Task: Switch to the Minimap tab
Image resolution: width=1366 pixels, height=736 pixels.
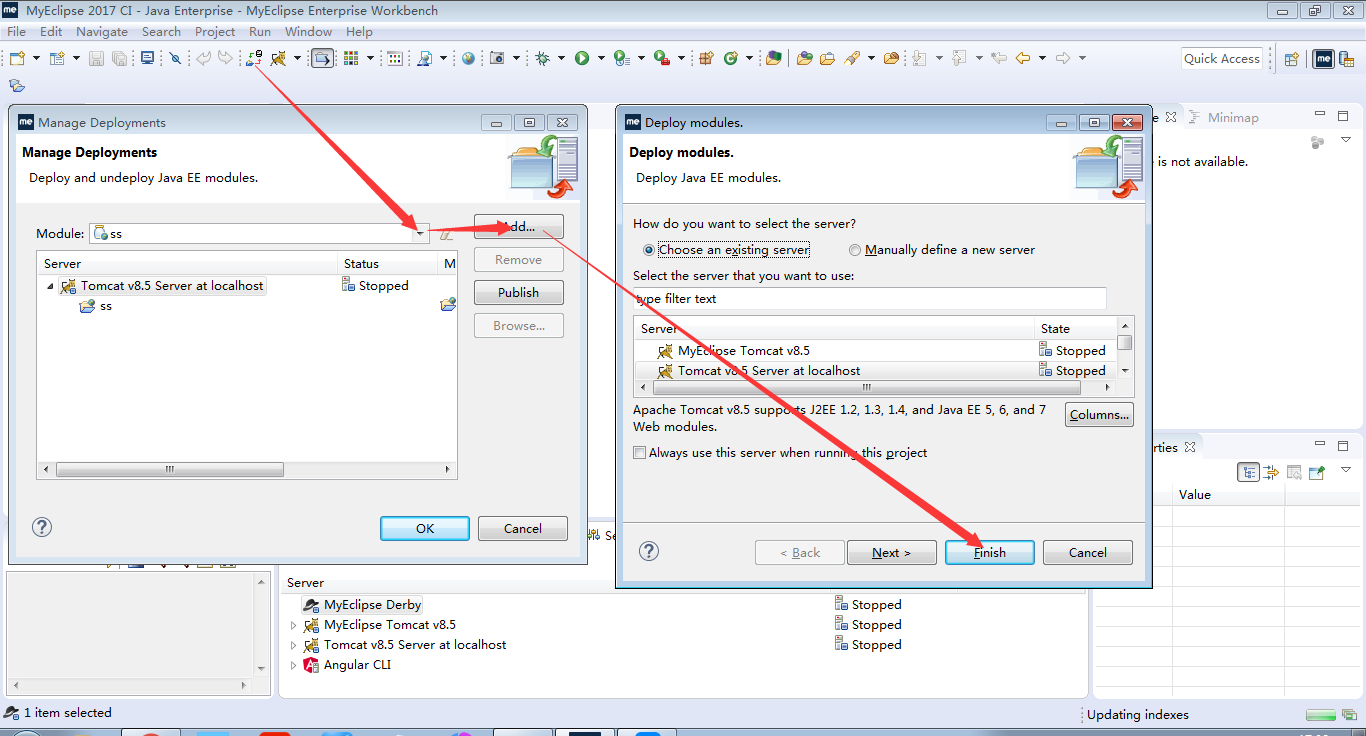Action: 1224,117
